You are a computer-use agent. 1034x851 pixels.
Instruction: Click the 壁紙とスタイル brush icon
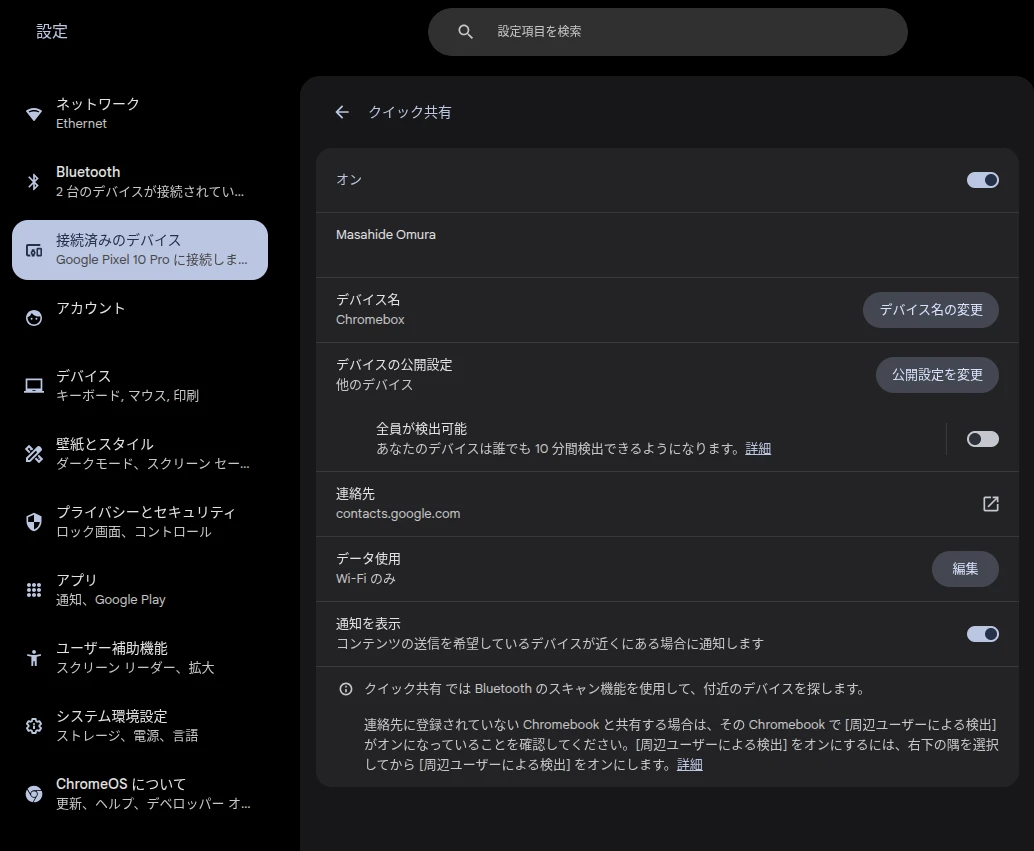pyautogui.click(x=33, y=453)
